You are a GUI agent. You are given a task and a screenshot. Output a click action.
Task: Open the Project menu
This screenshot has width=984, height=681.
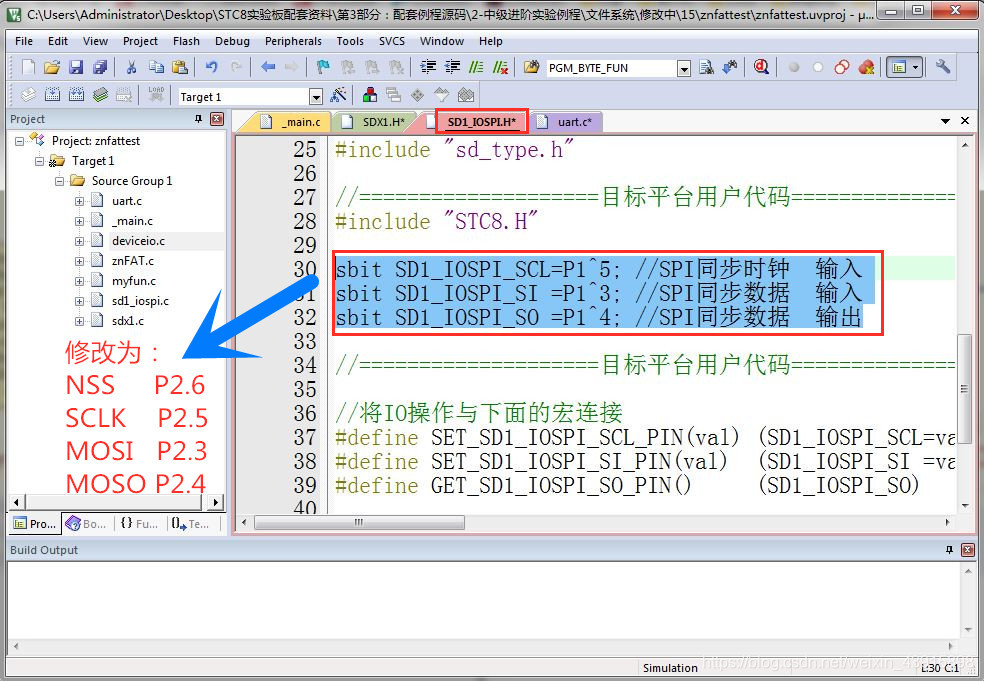[x=140, y=41]
